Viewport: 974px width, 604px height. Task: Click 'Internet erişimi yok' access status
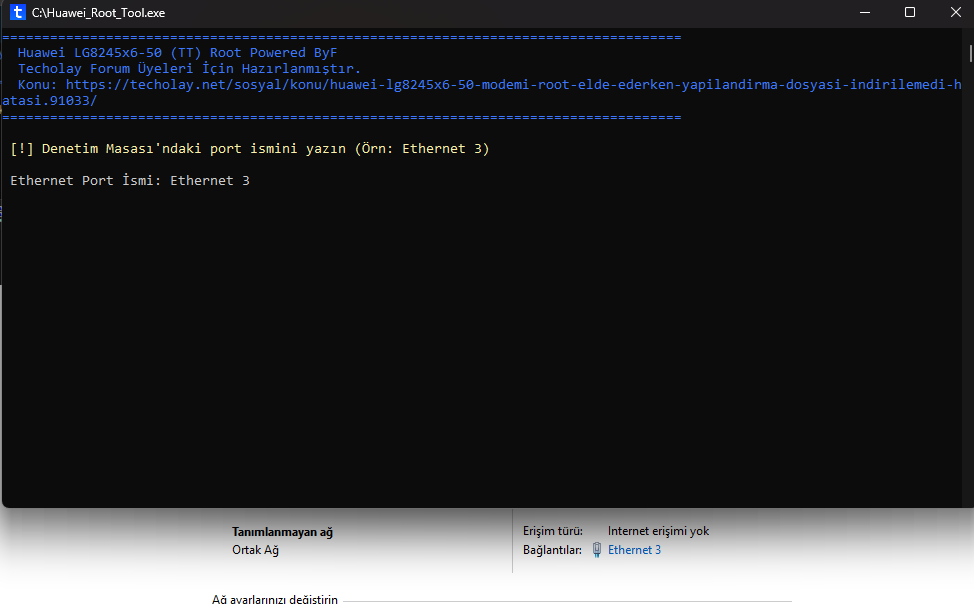pos(658,531)
